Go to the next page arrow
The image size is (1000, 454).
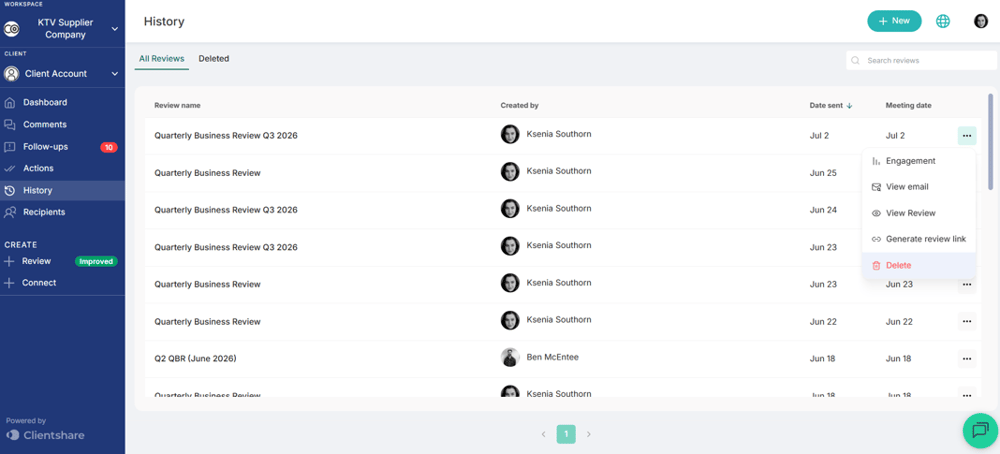coord(589,434)
